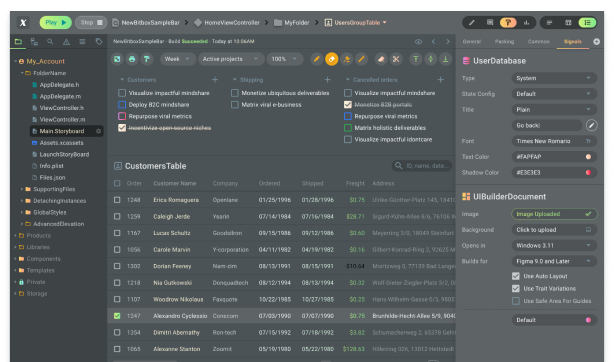Open the hierarchy view icon in sidebar

pyautogui.click(x=34, y=42)
